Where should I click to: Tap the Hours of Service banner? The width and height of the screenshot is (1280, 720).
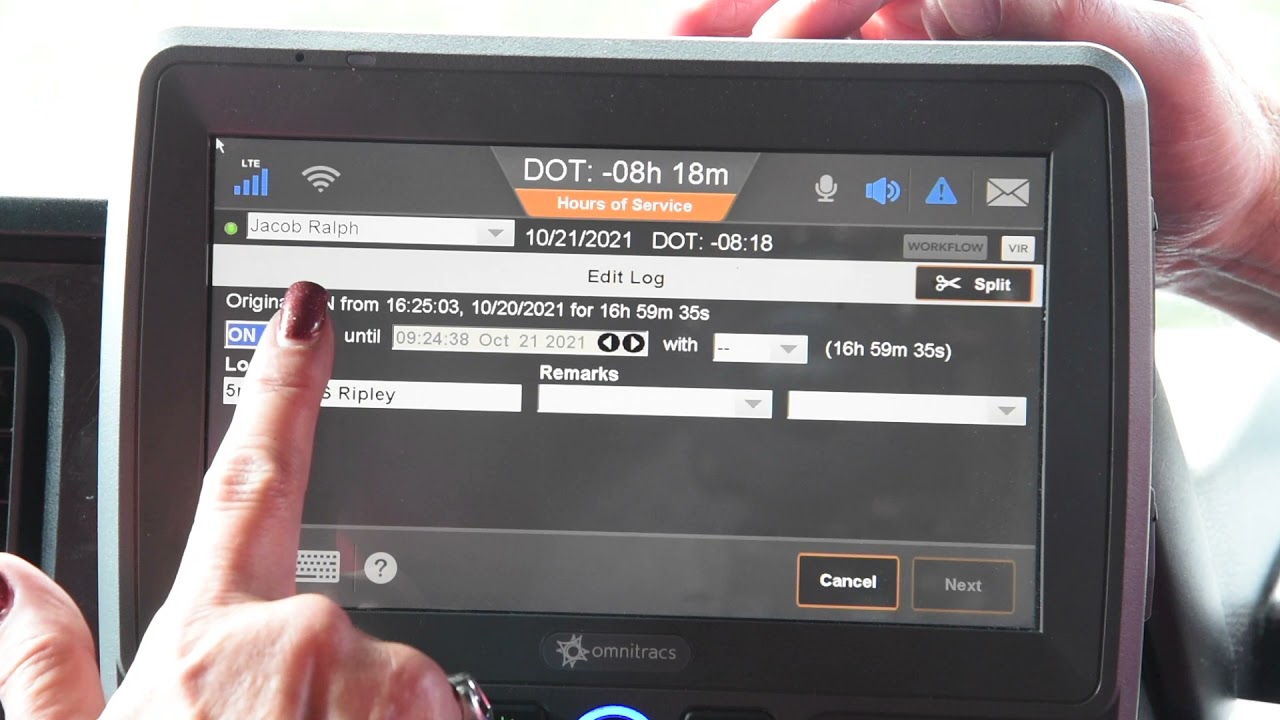[625, 204]
